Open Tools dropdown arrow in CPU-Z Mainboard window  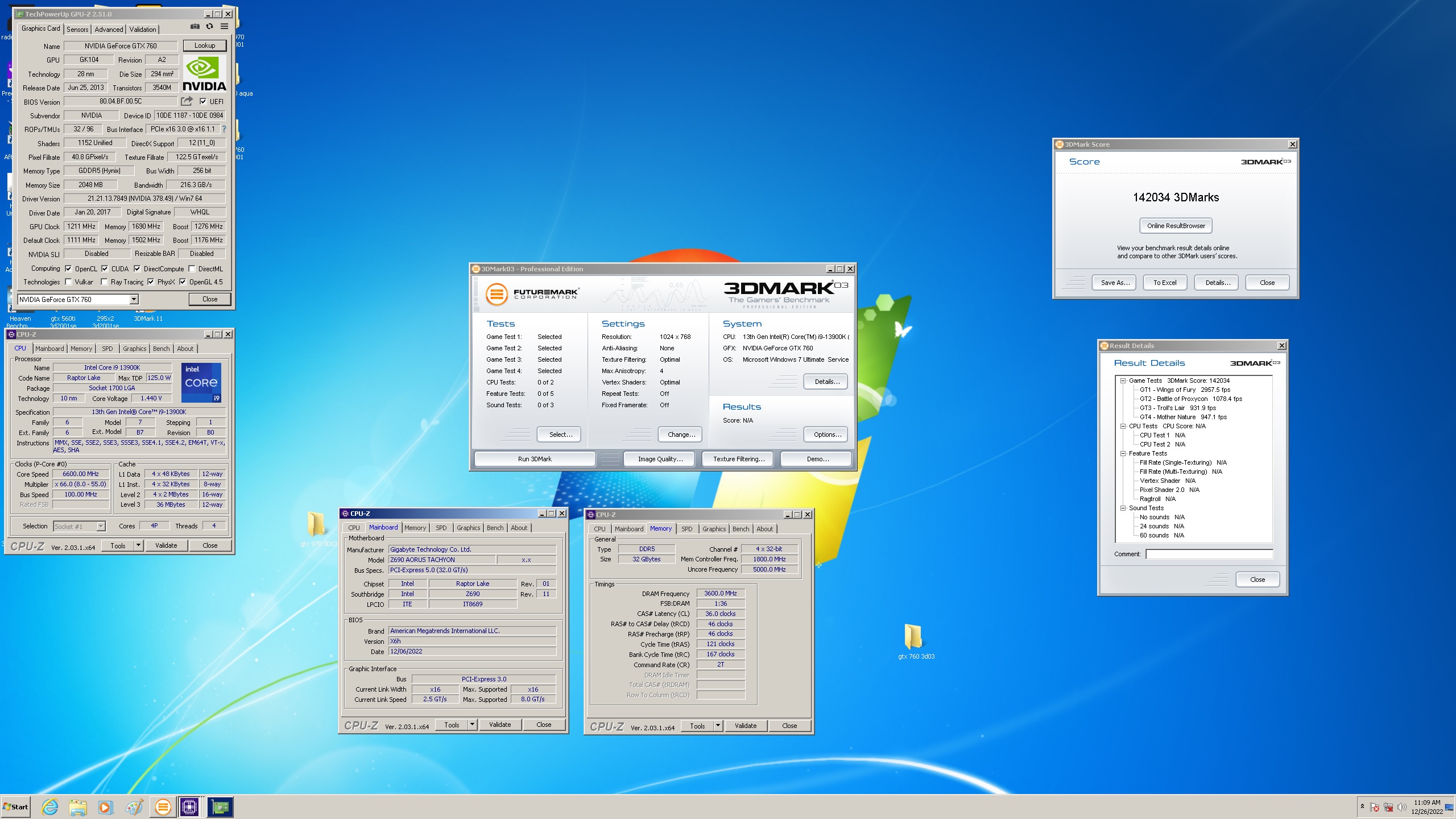tap(471, 725)
